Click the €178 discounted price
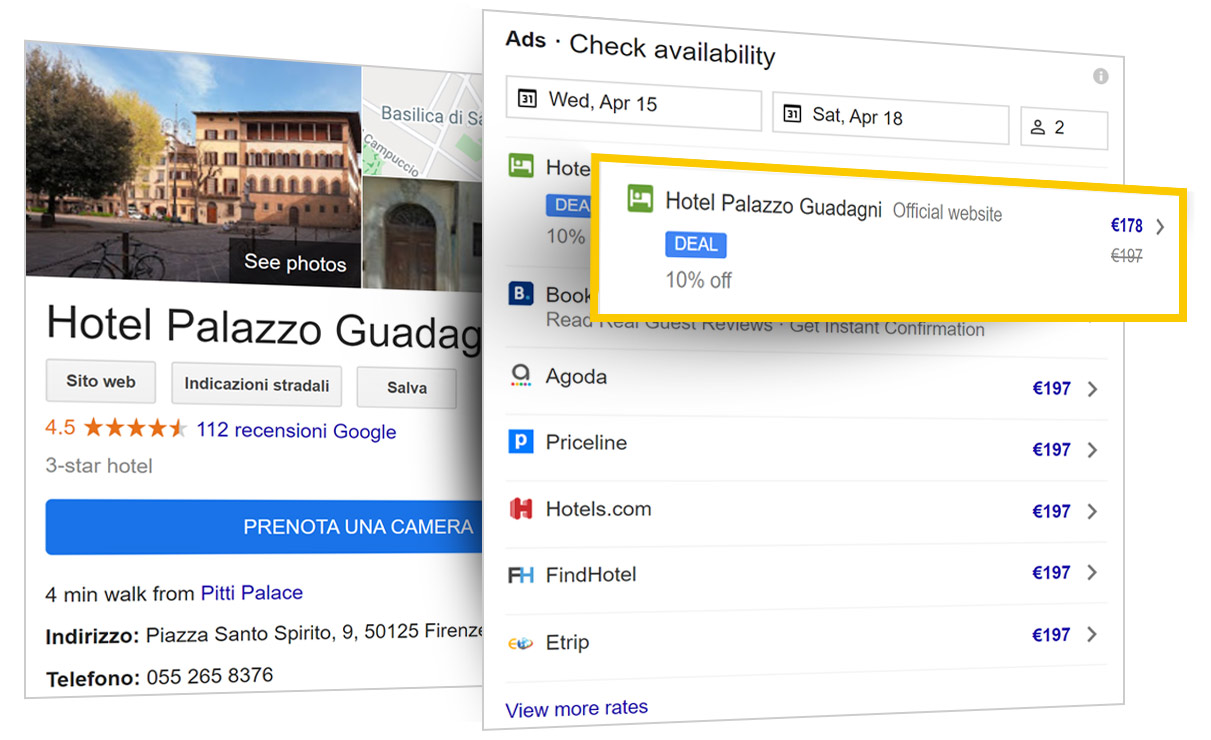 [1126, 227]
